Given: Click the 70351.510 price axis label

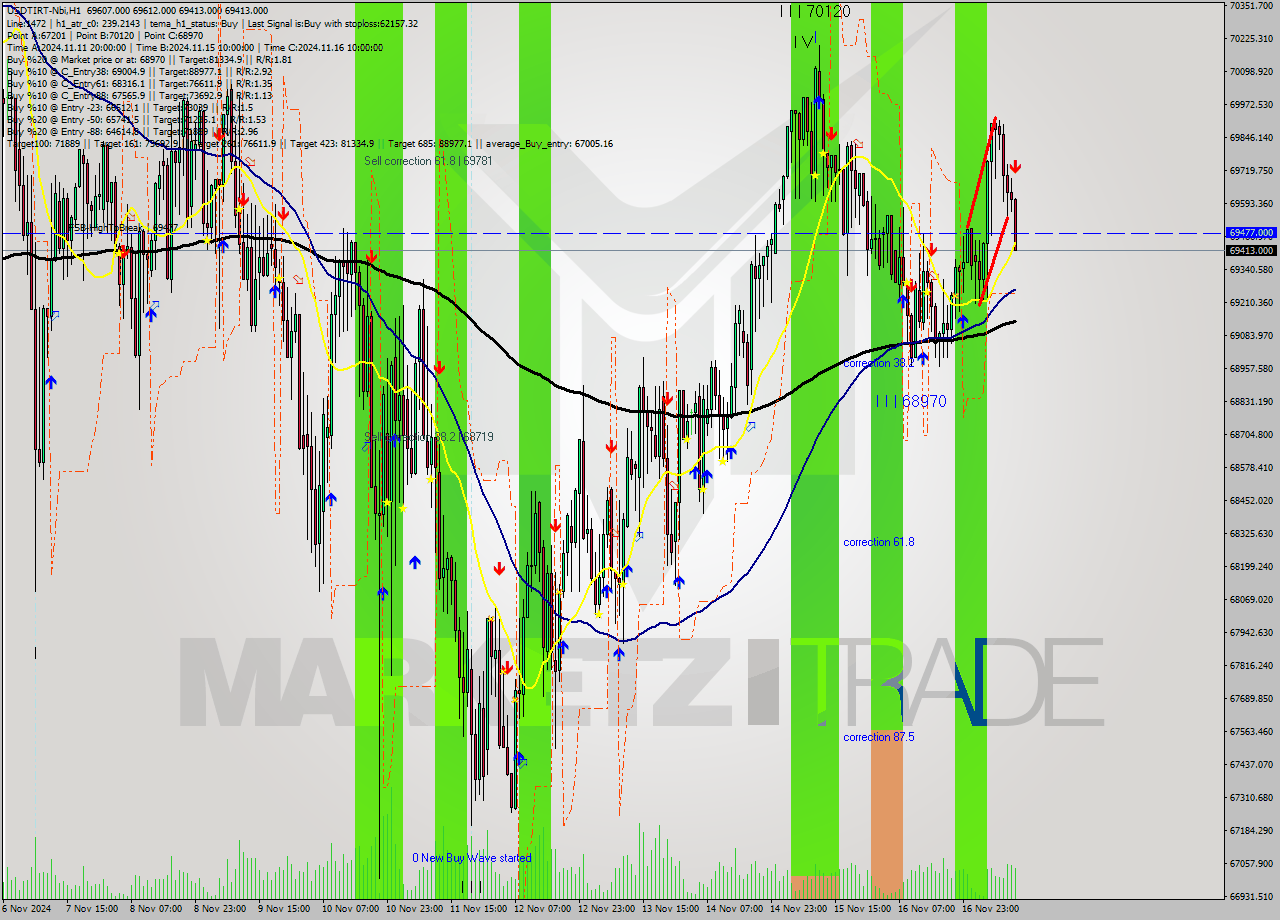Looking at the screenshot, I should 1251,6.
